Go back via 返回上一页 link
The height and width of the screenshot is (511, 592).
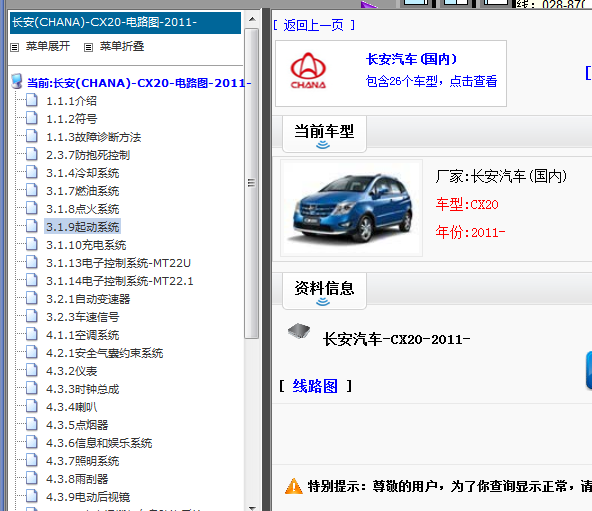314,26
